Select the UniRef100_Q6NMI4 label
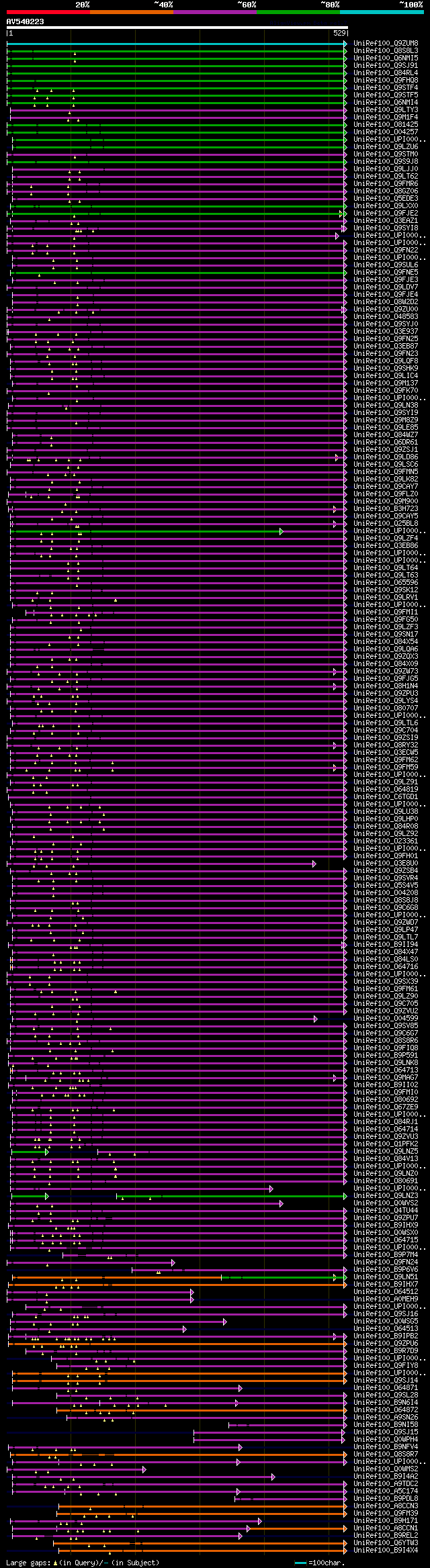The width and height of the screenshot is (430, 1568). 386,103
